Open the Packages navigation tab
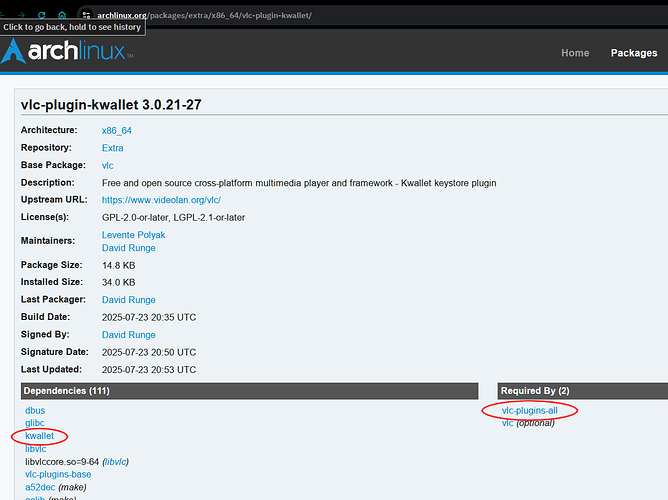The height and width of the screenshot is (500, 668). [634, 53]
